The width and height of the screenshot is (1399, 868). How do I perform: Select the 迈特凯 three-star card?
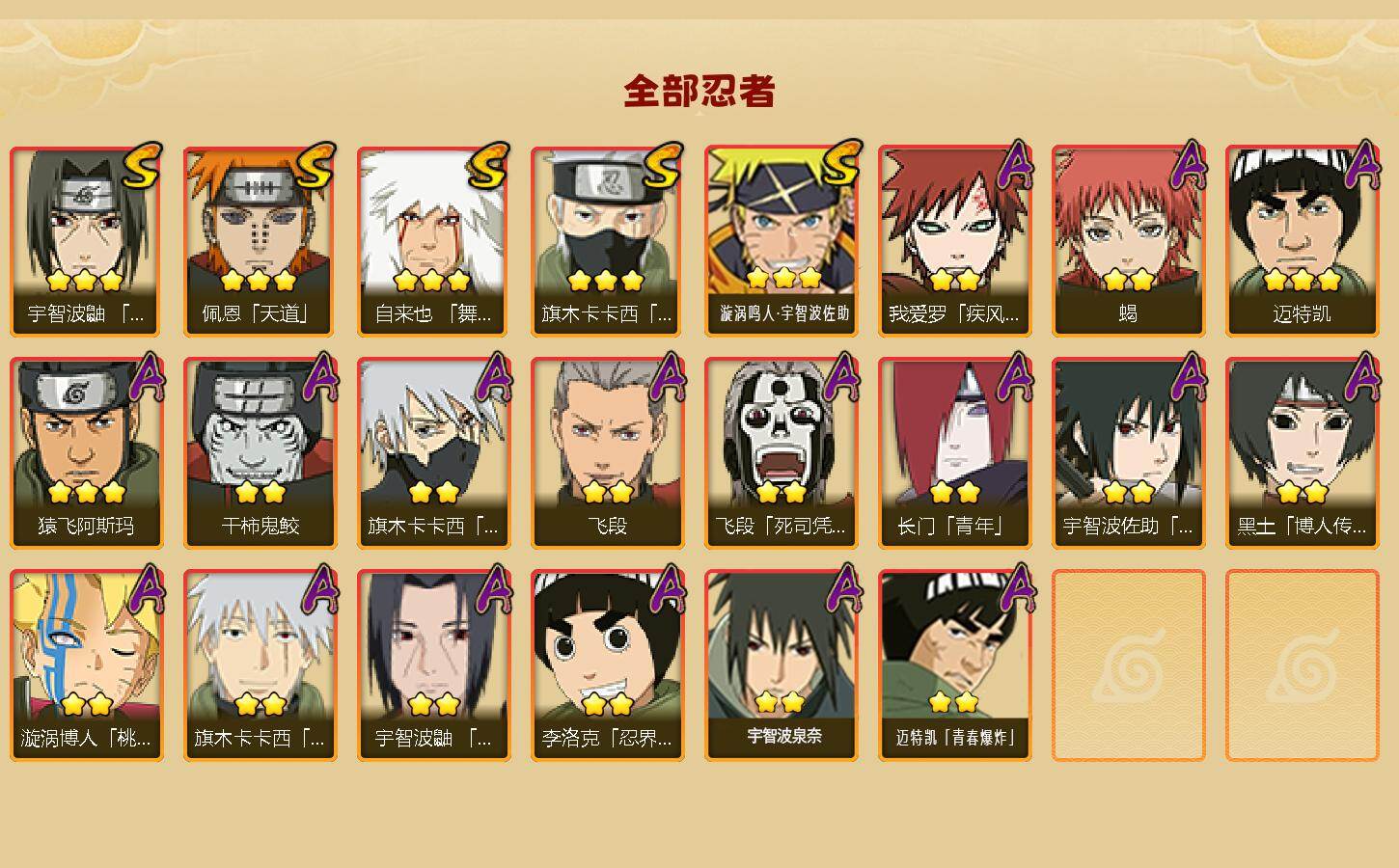[1302, 241]
